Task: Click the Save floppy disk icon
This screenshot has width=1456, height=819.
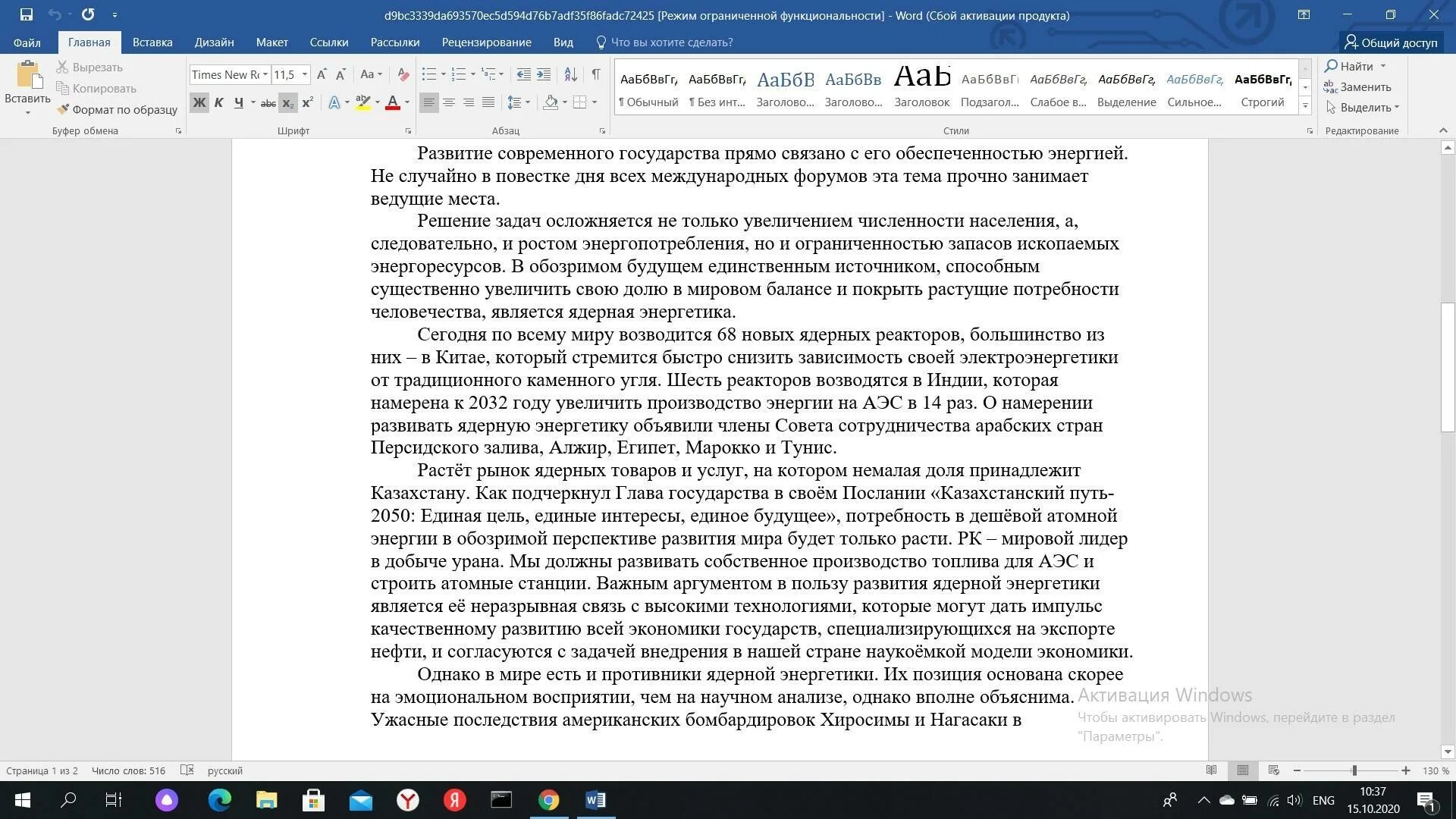Action: [26, 14]
